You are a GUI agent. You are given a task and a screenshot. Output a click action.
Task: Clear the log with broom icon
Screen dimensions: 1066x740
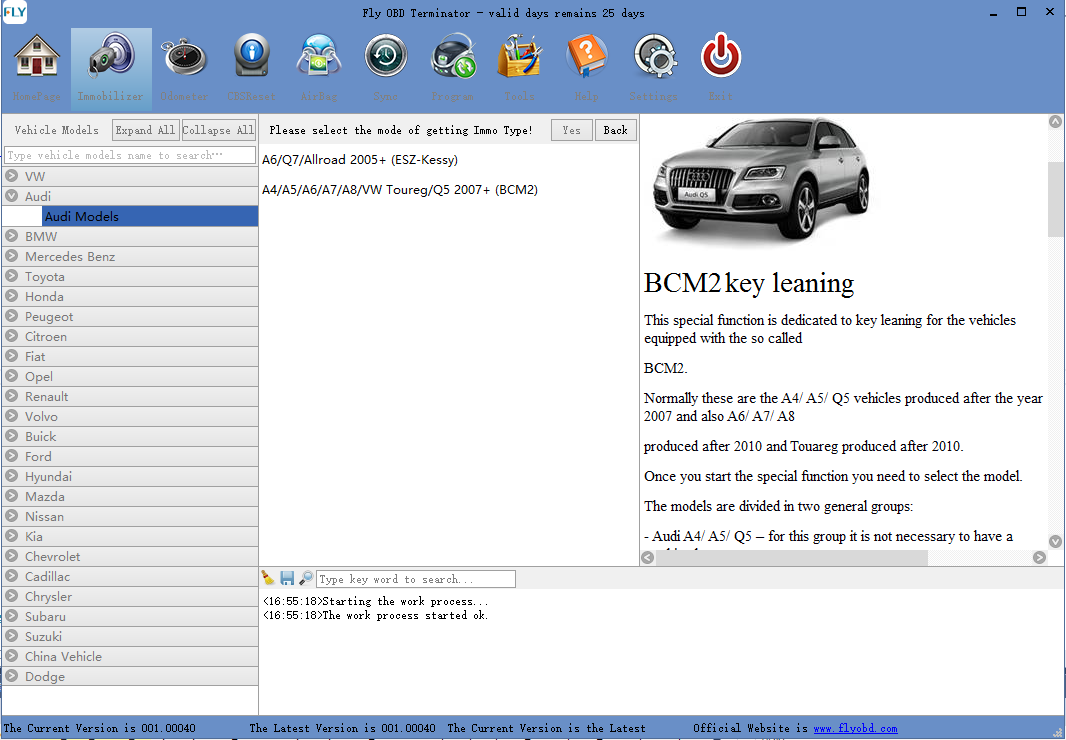pyautogui.click(x=268, y=578)
